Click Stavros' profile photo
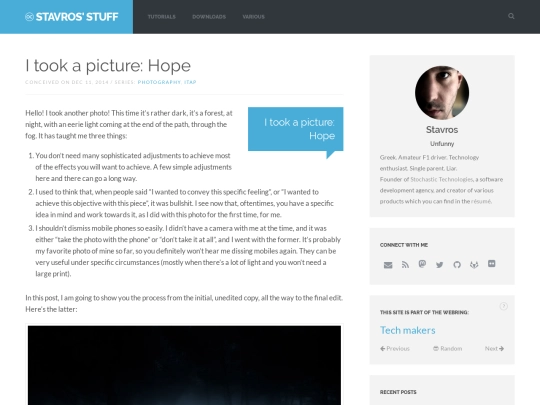Viewport: 540px width, 405px height. click(442, 93)
